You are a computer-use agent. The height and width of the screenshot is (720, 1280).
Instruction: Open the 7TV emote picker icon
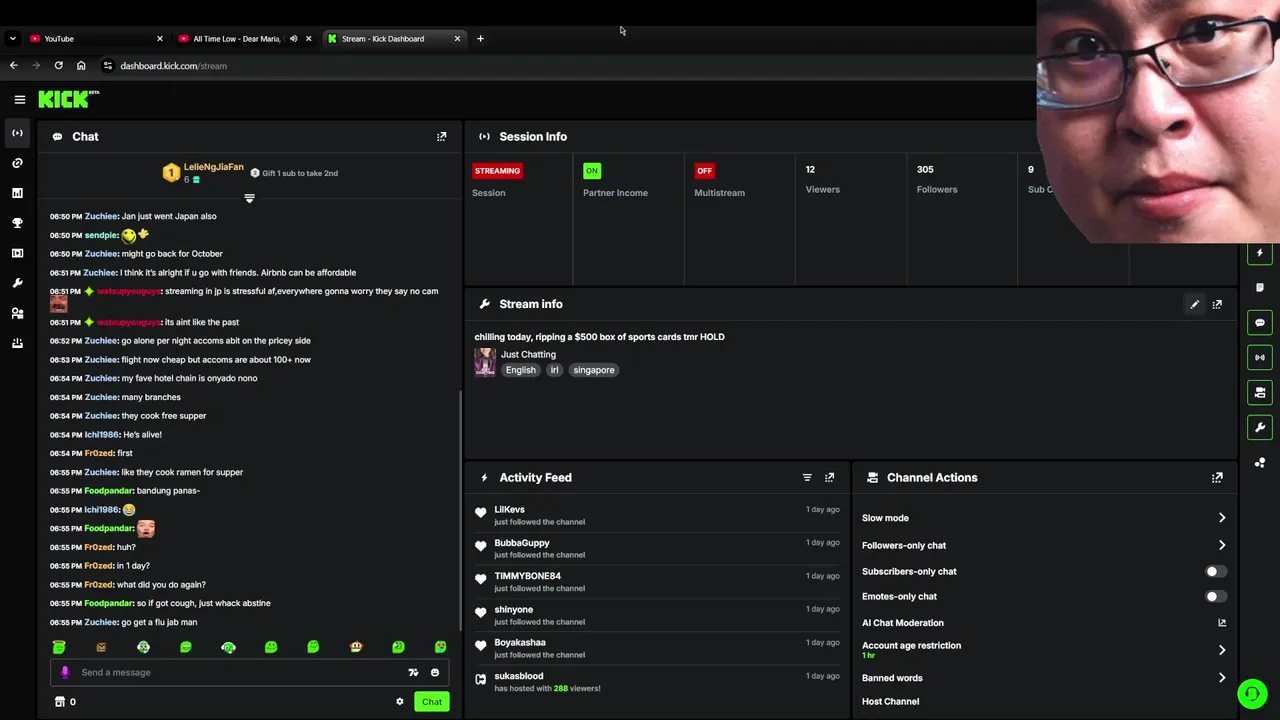[413, 672]
